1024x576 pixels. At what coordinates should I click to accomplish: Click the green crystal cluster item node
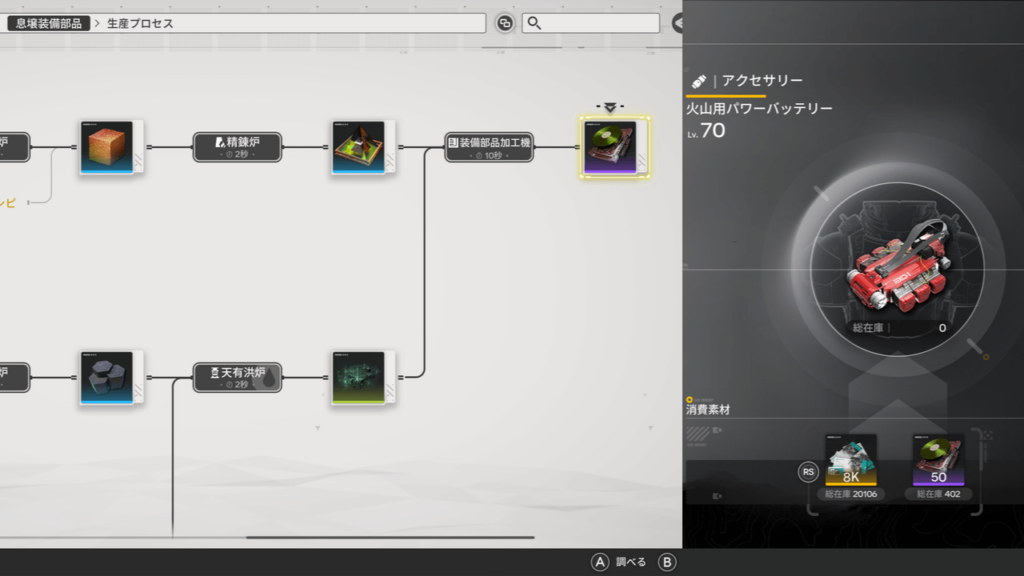tap(361, 377)
